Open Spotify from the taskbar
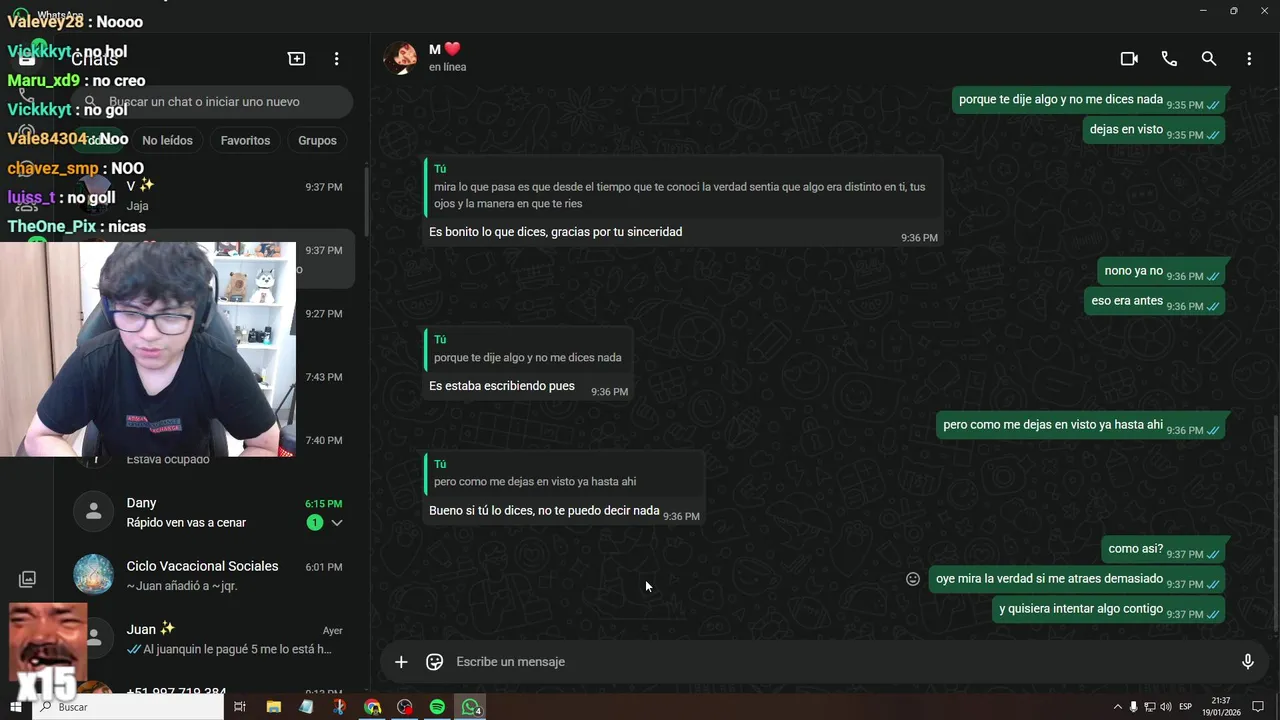 point(437,707)
